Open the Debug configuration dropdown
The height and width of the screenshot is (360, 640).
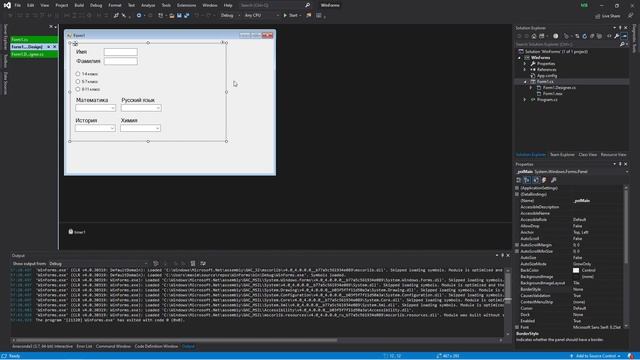tap(230, 16)
